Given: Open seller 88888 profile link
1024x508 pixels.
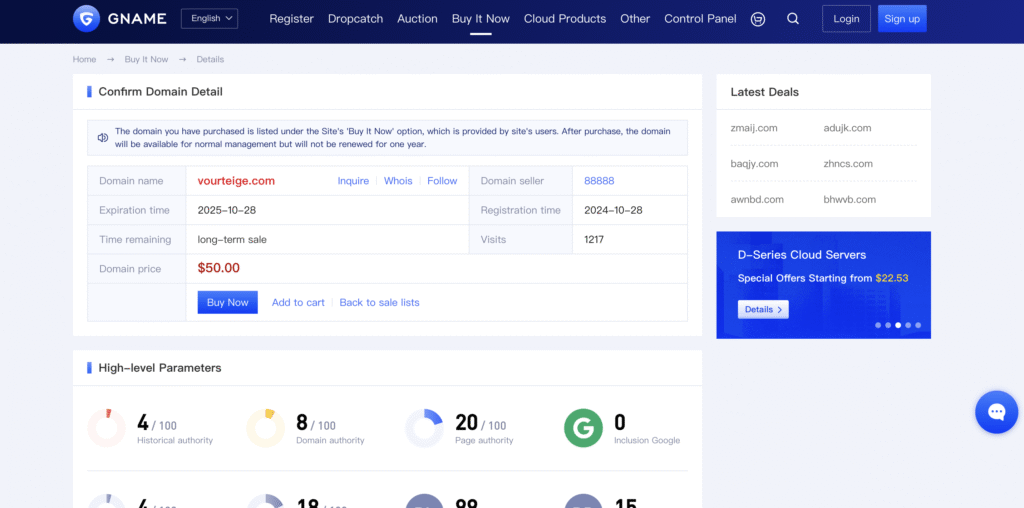Looking at the screenshot, I should [599, 181].
